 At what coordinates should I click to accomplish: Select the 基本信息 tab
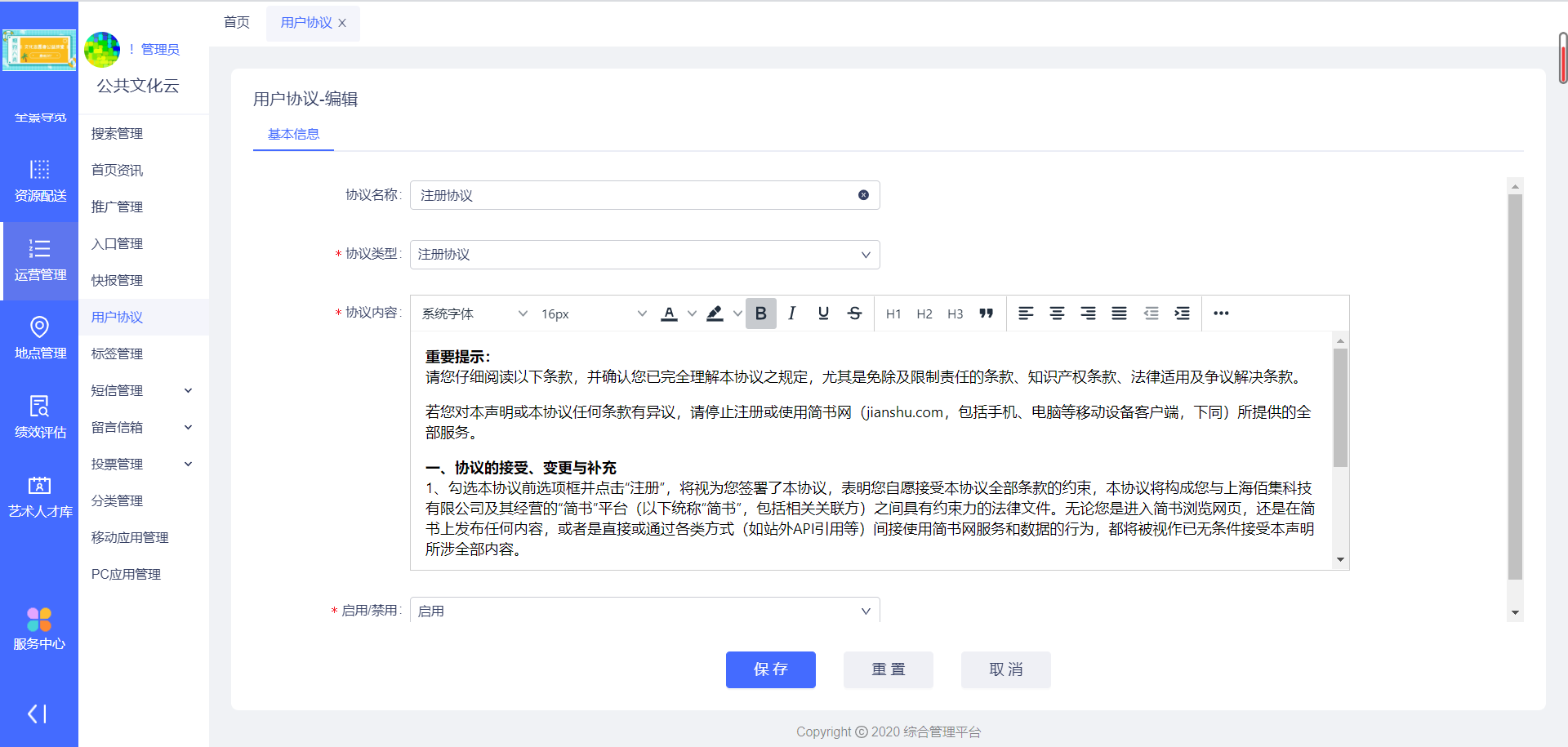tap(293, 134)
